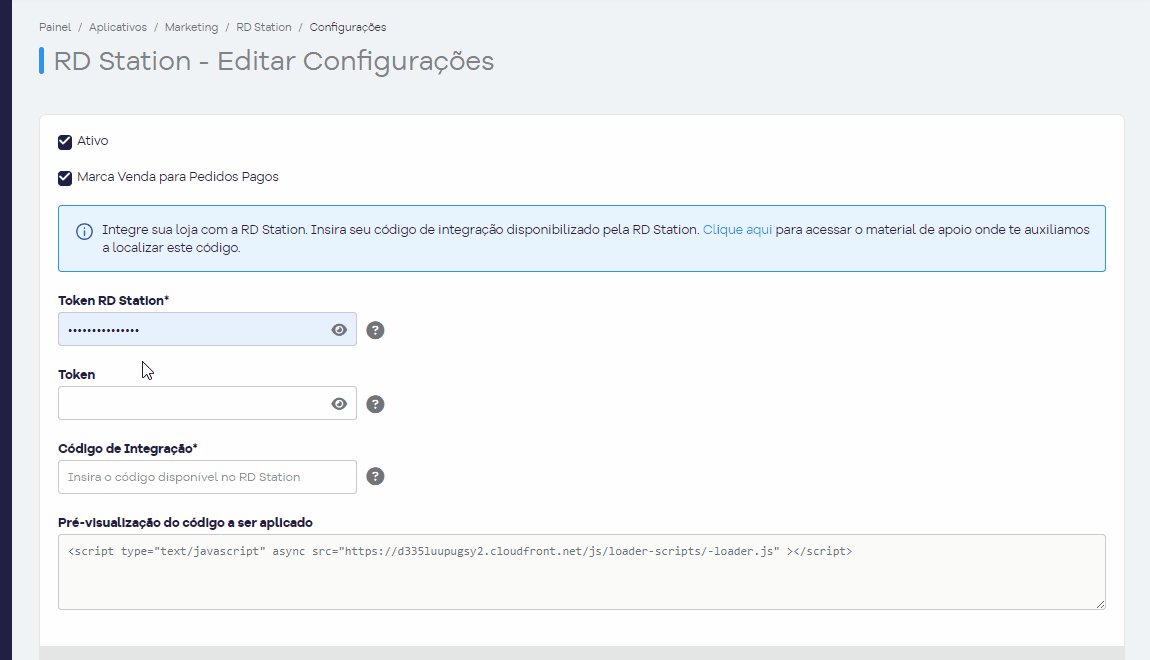Open Marketing in the breadcrumb
This screenshot has width=1150, height=660.
(x=191, y=27)
